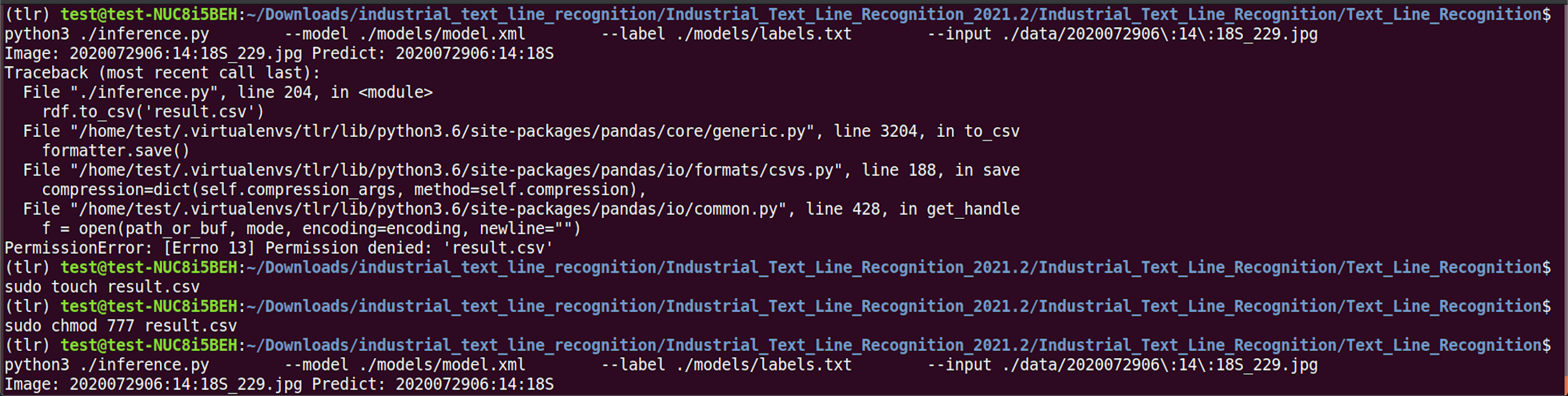
Task: Click the last test@test-NUC8i5BEH prompt
Action: (149, 346)
